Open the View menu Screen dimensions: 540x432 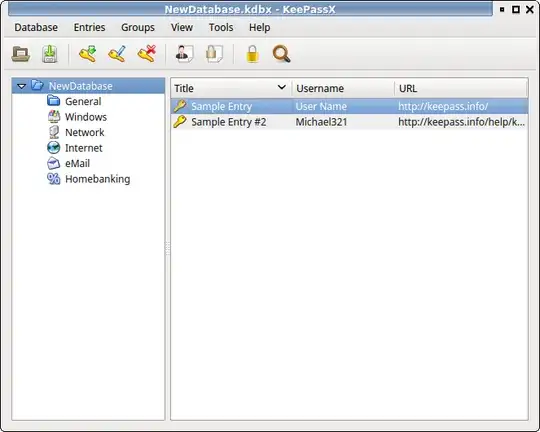182,27
